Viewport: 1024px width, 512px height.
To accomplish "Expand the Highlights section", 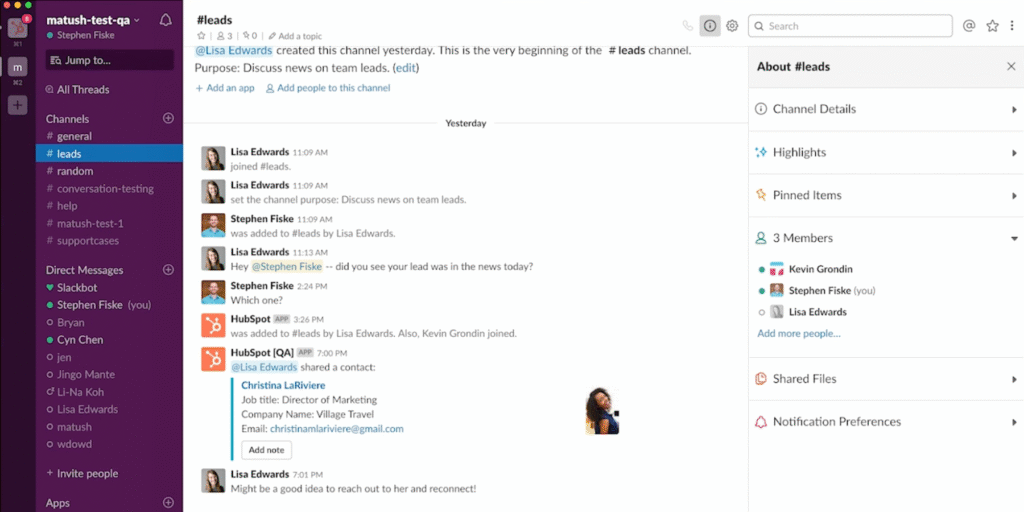I will 886,152.
